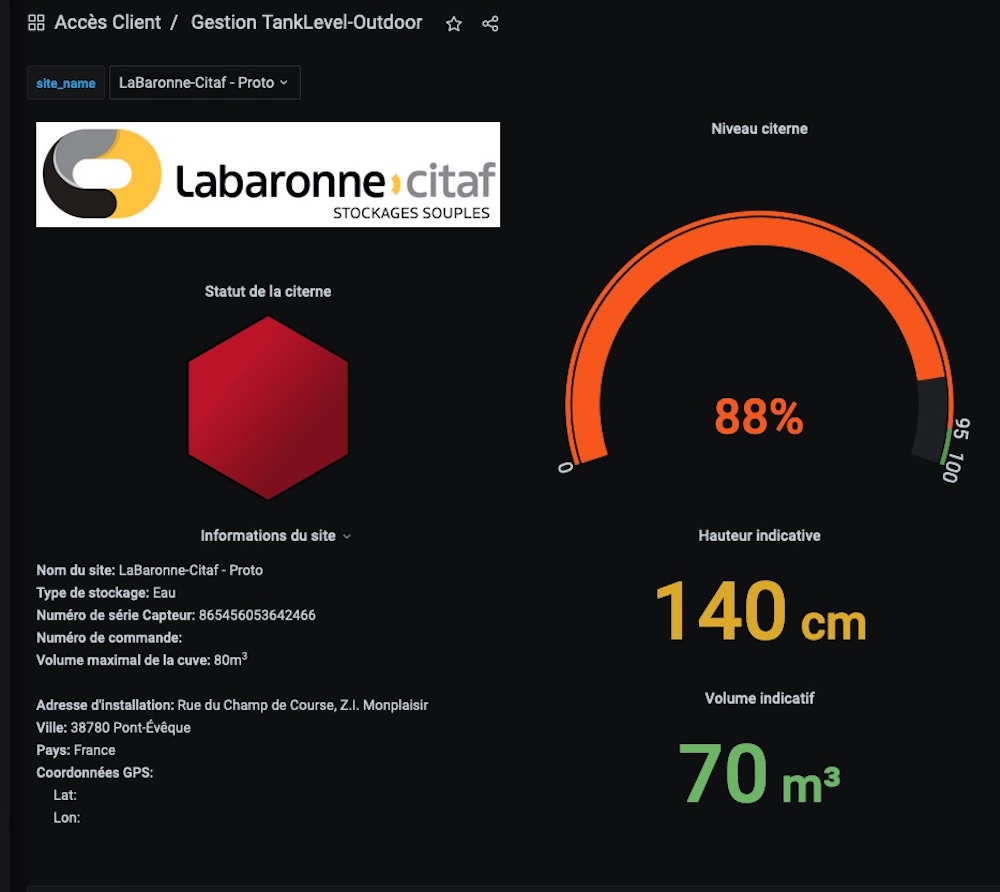Share the dashboard via share icon
Viewport: 1000px width, 892px height.
click(x=490, y=24)
